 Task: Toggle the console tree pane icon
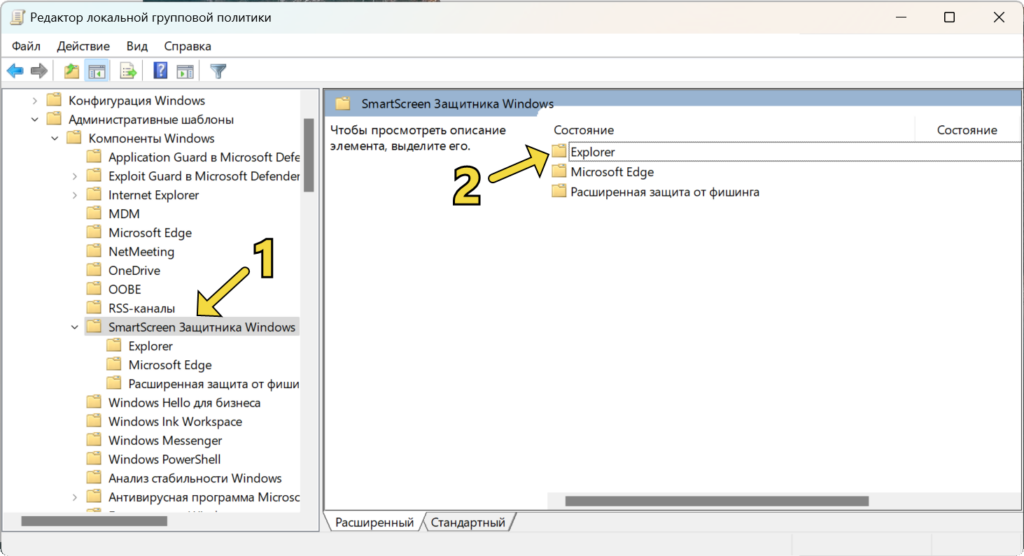point(97,71)
